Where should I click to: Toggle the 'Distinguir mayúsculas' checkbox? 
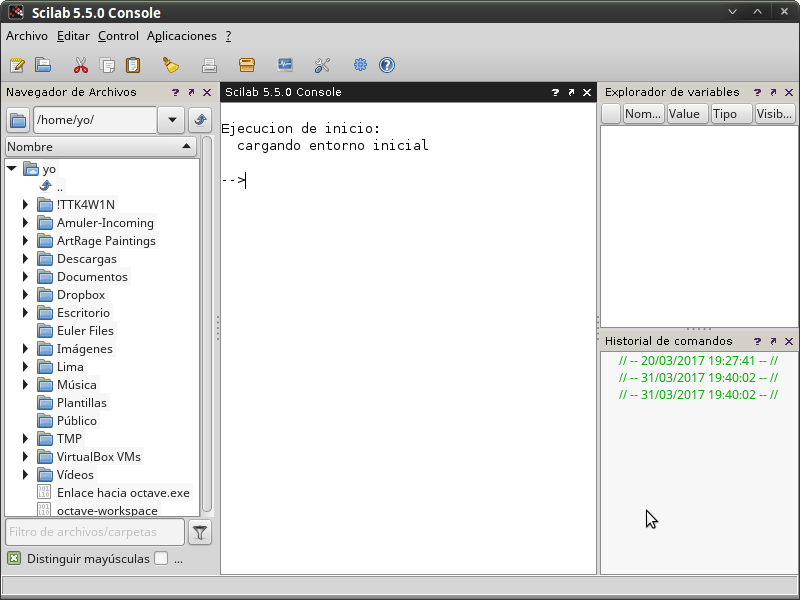point(14,559)
